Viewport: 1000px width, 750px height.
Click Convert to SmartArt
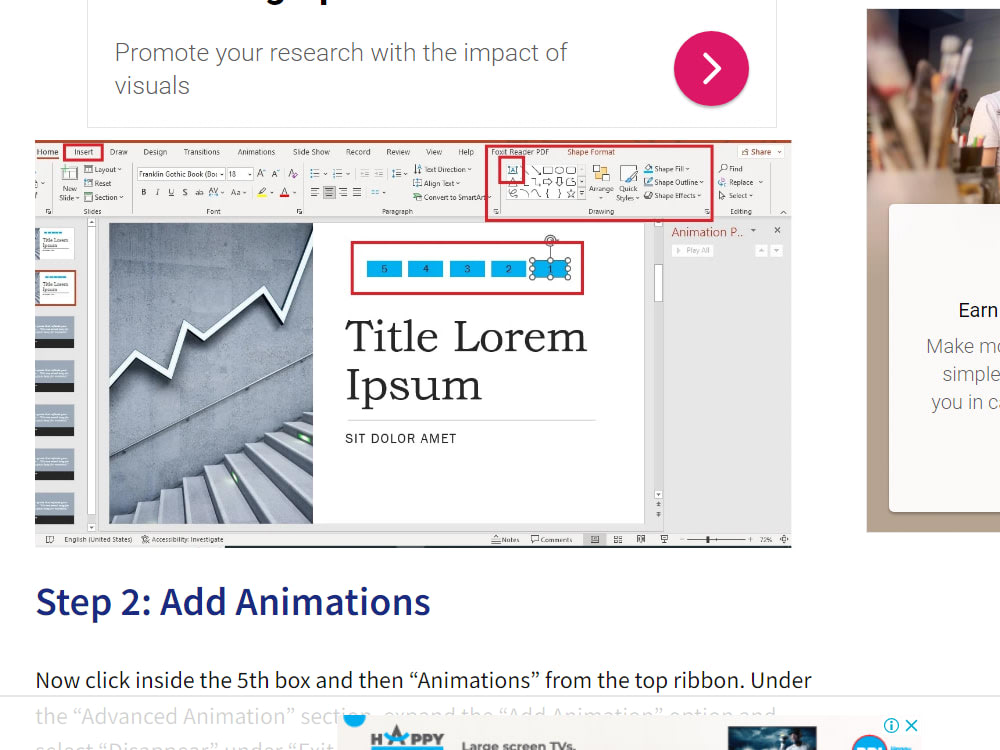(x=451, y=198)
